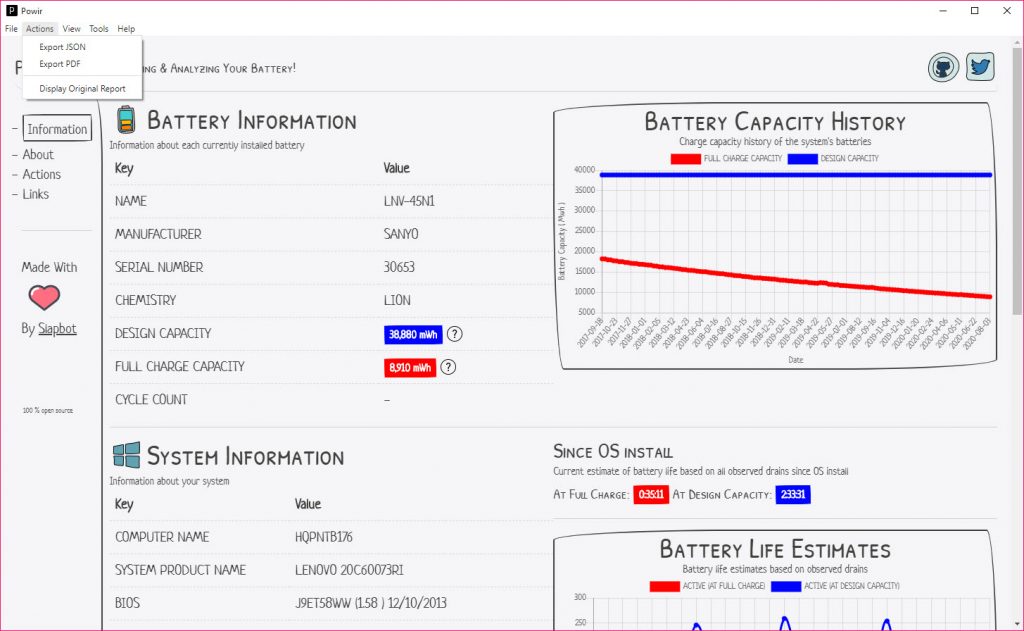Click the Since OS Install heading
Viewport: 1024px width, 631px height.
point(613,451)
